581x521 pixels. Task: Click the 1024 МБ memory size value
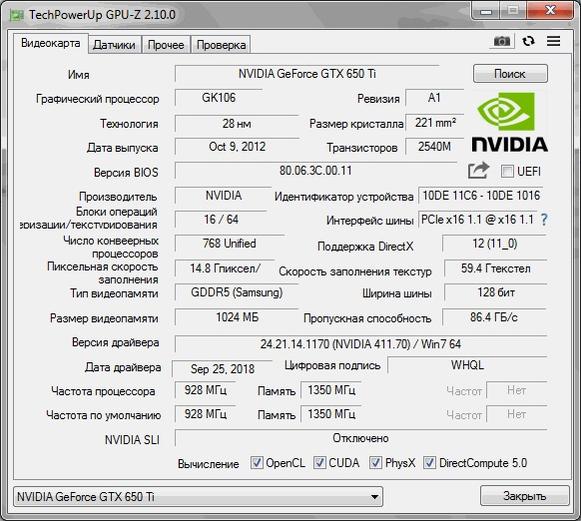237,317
